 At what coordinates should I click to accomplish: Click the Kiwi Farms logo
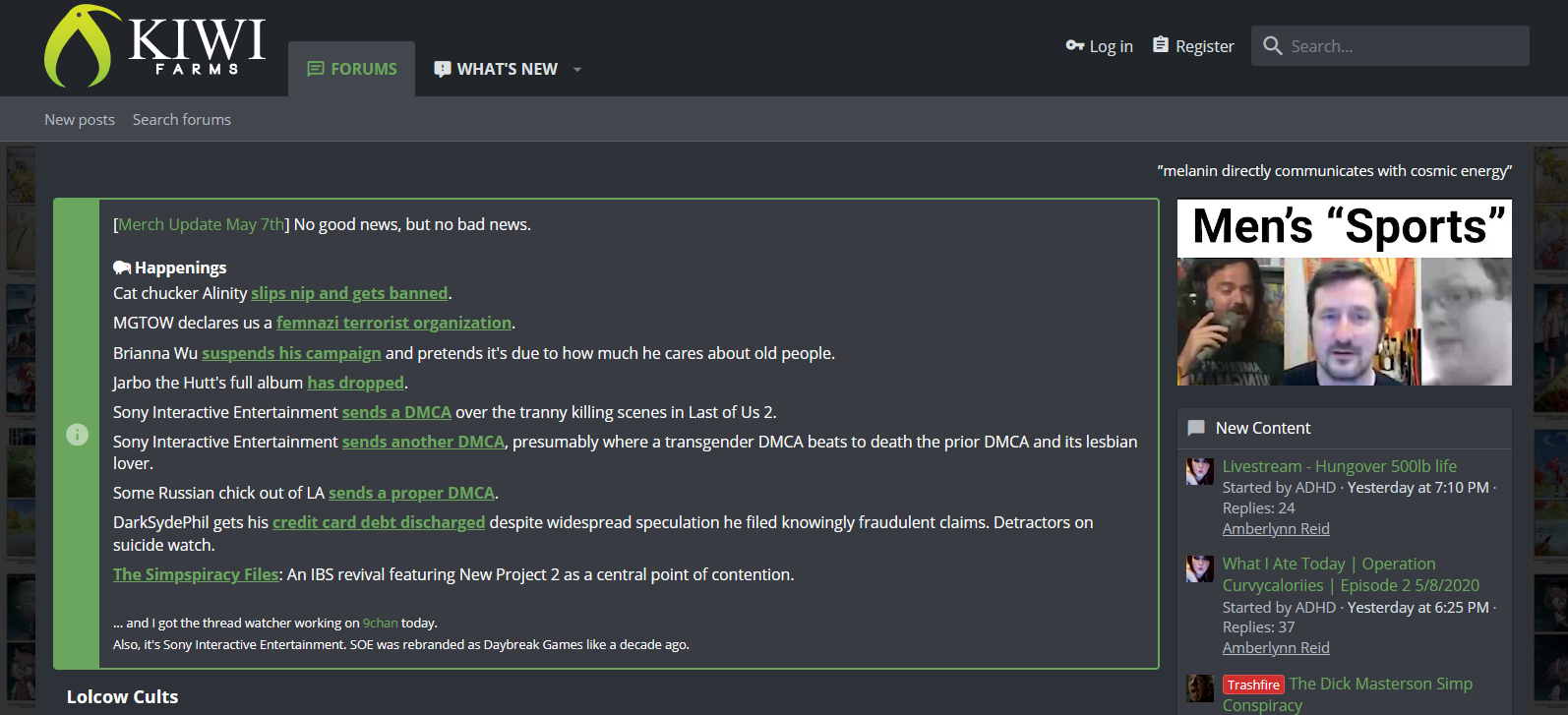[x=154, y=46]
